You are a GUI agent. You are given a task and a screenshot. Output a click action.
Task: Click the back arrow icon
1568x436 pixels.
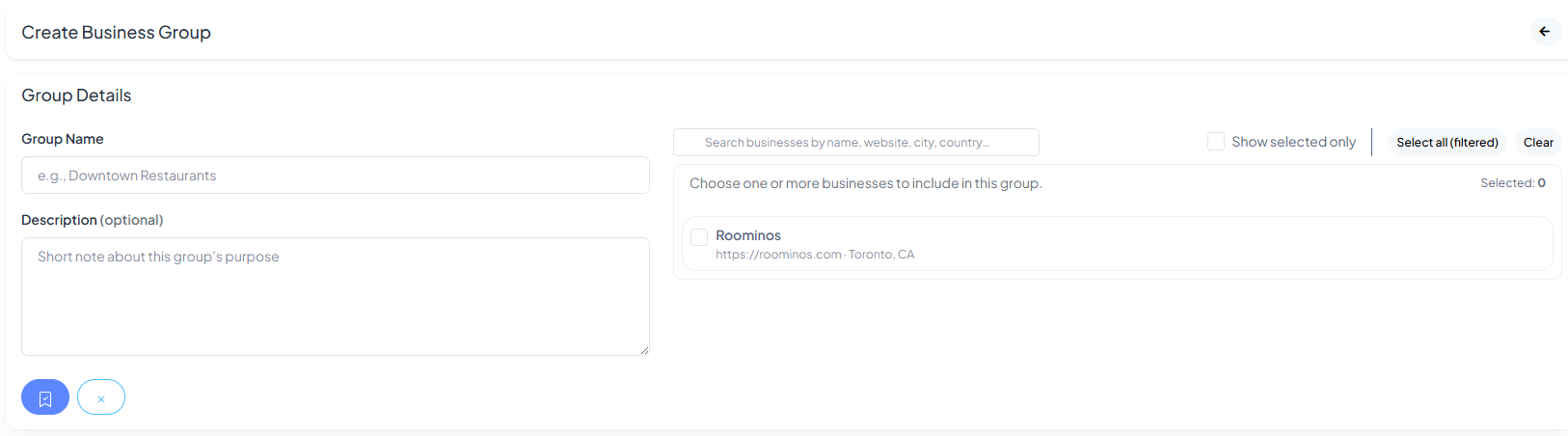pos(1544,32)
